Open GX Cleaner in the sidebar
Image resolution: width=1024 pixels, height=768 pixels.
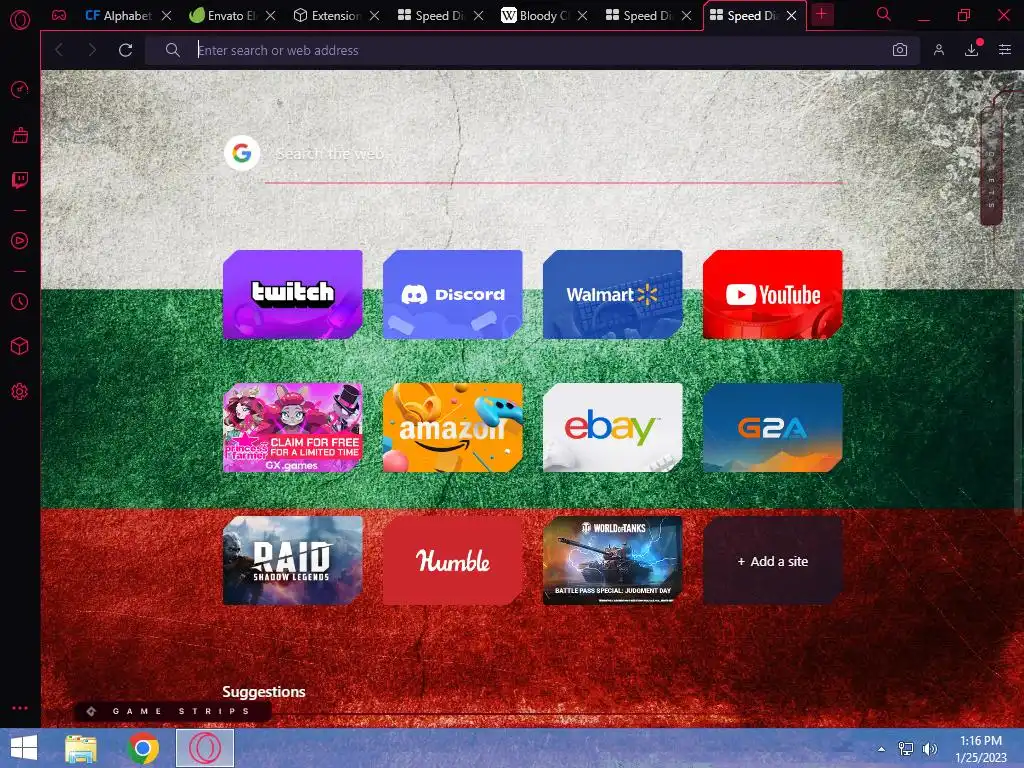tap(20, 135)
